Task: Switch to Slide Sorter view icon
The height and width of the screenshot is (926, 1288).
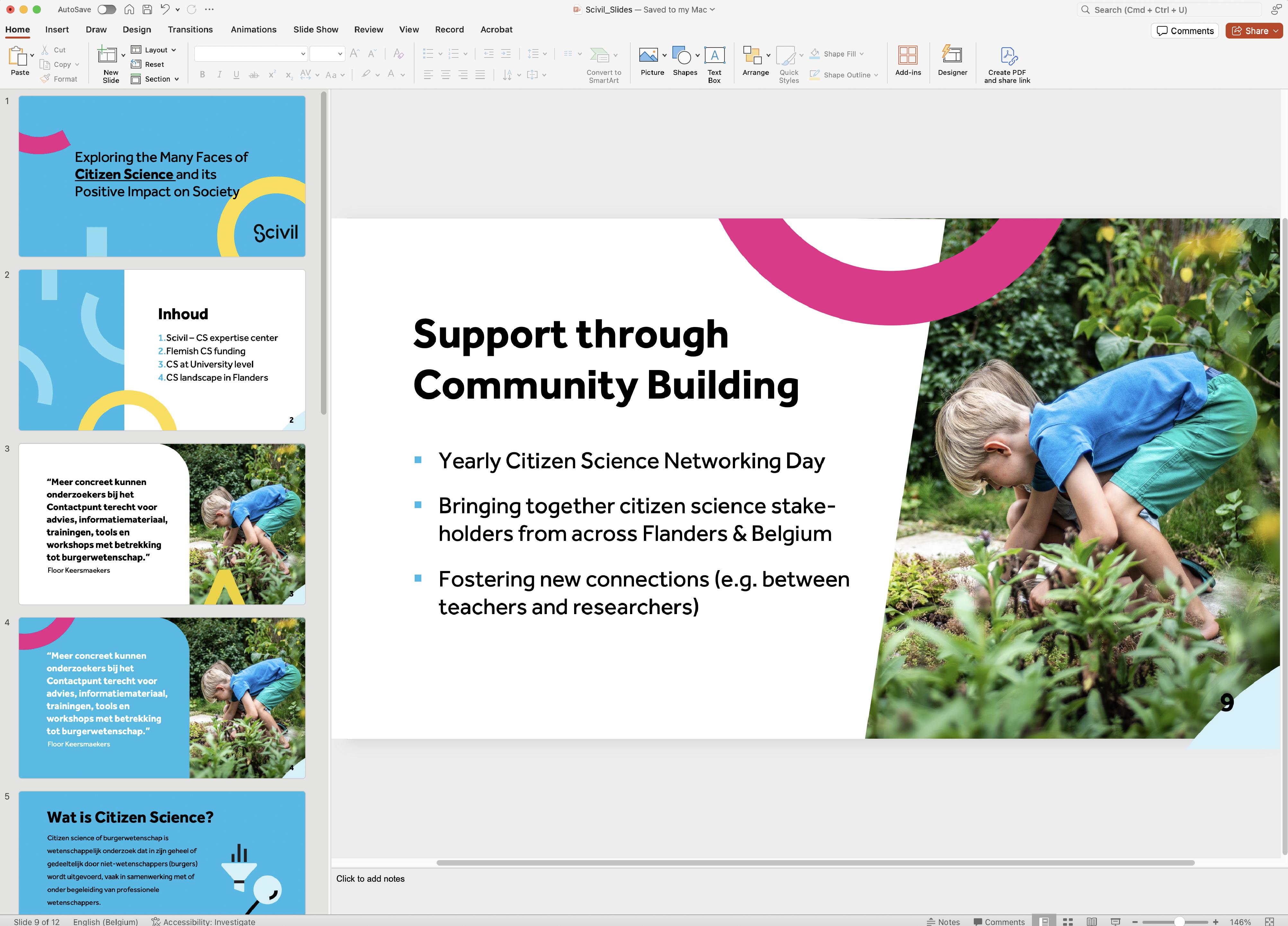Action: pos(1068,922)
